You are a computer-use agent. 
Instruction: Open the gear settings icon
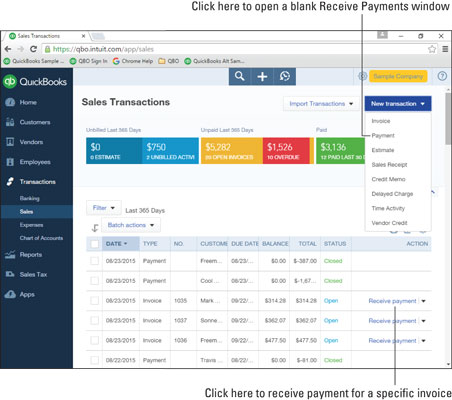(362, 76)
